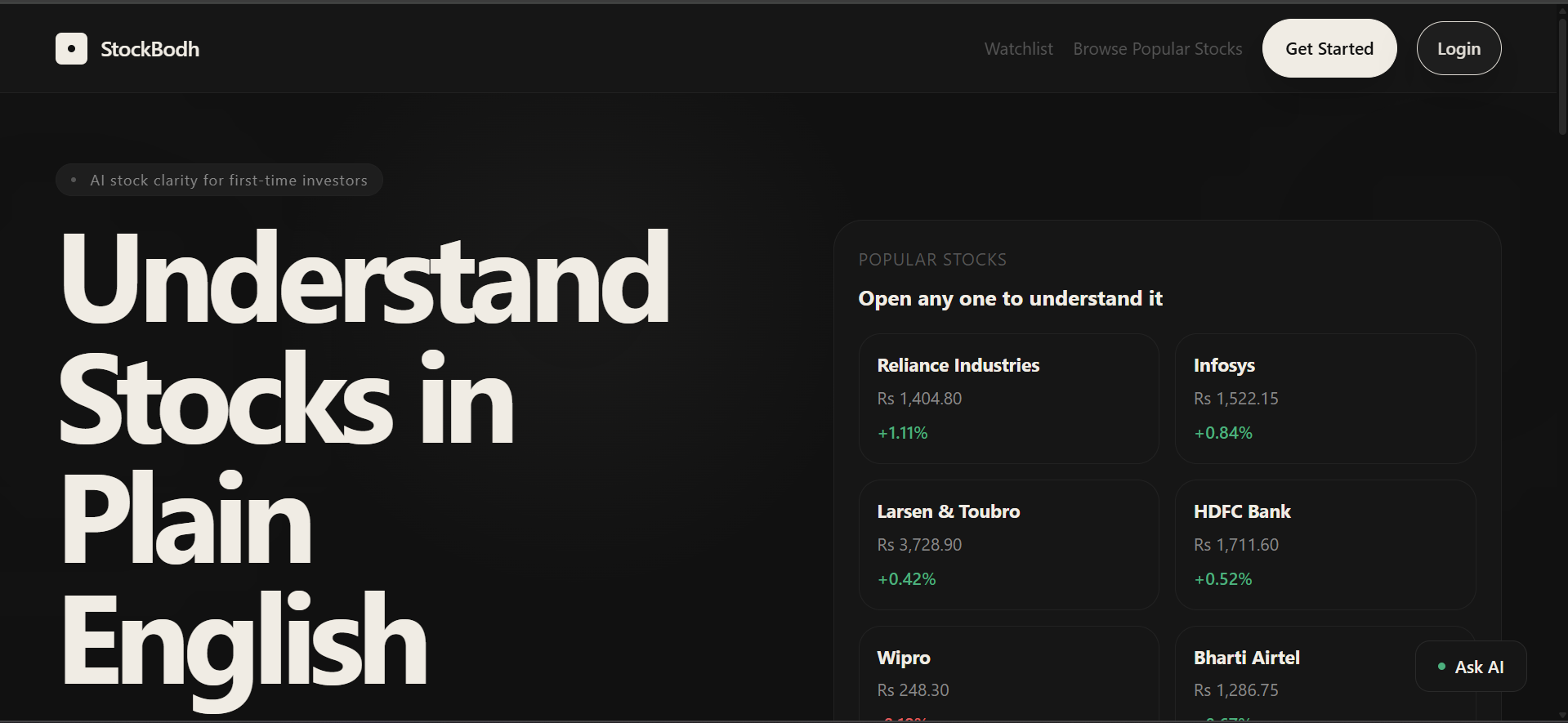1568x723 pixels.
Task: Open the Reliance Industries stock card
Action: coord(1008,399)
